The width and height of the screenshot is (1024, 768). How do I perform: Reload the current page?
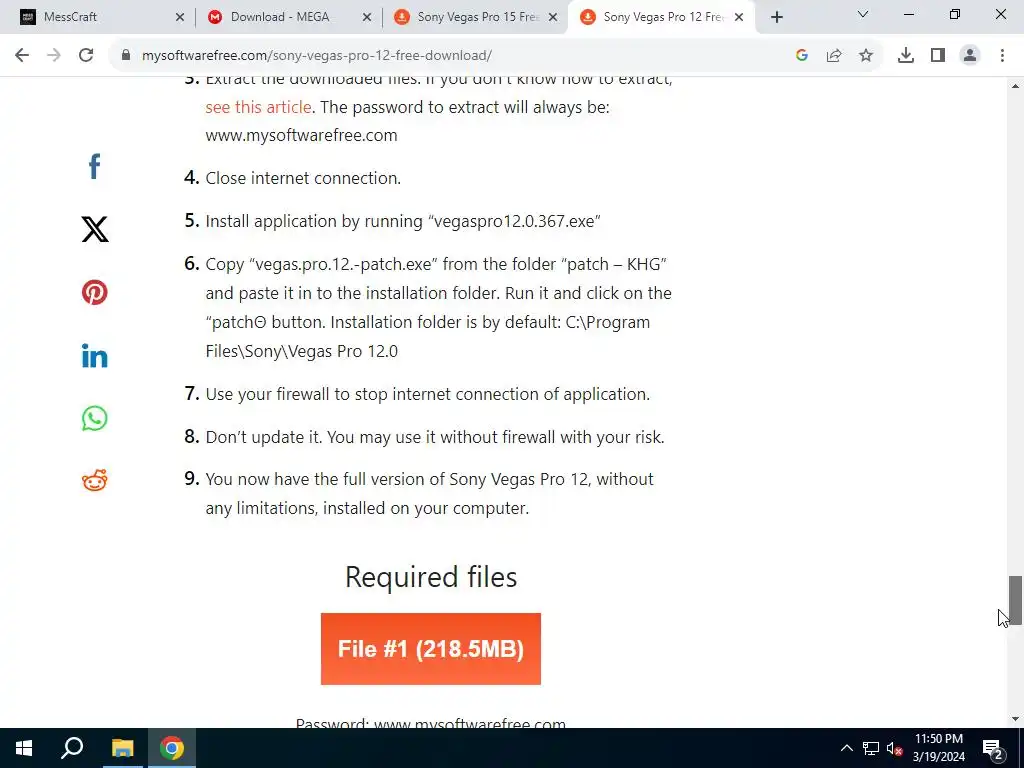pos(86,56)
